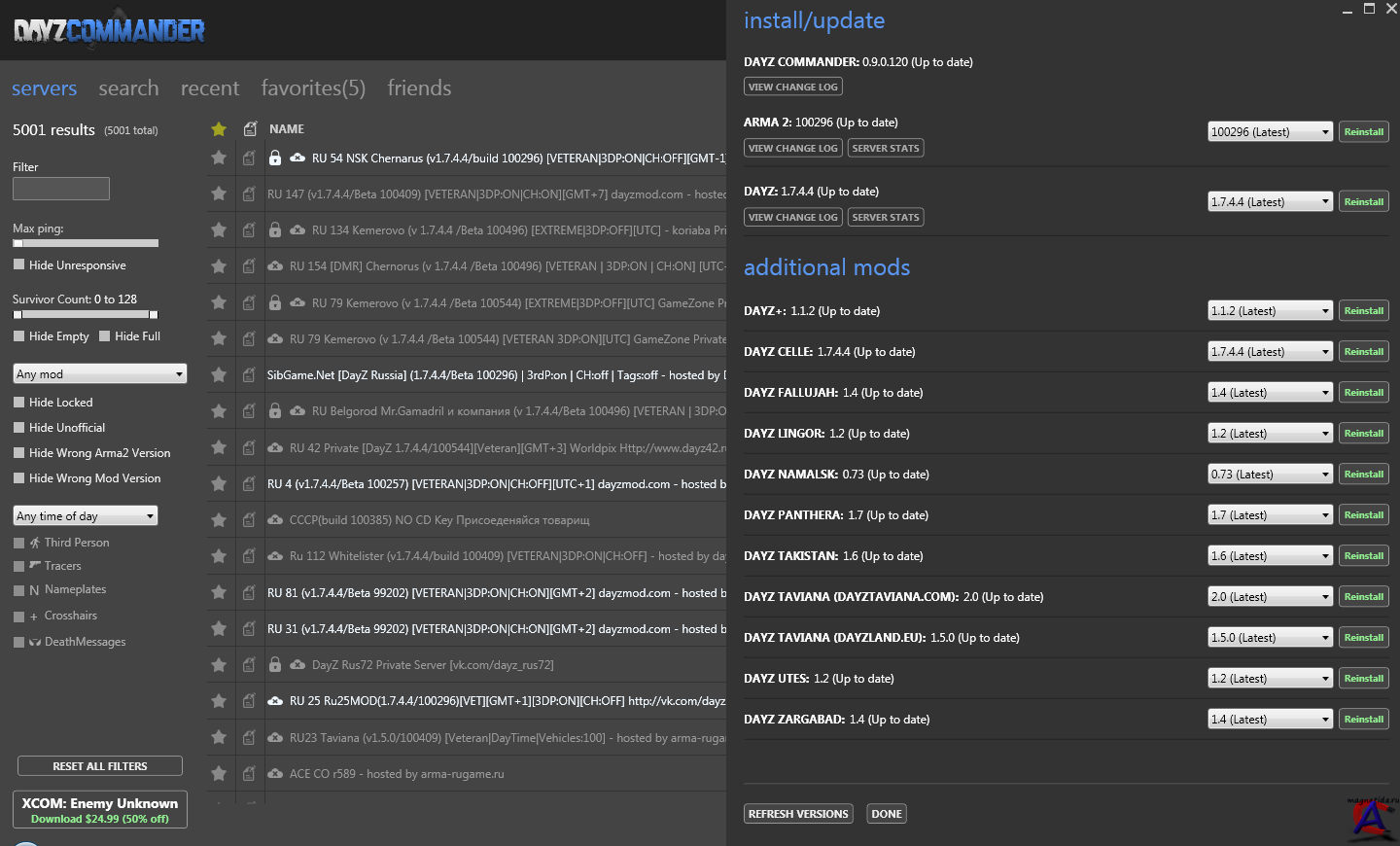Click the notes column header icon
1400x846 pixels.
(x=250, y=128)
